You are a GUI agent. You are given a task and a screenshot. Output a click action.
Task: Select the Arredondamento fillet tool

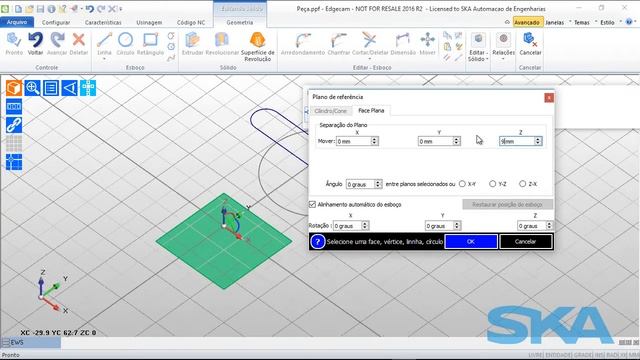(x=303, y=40)
